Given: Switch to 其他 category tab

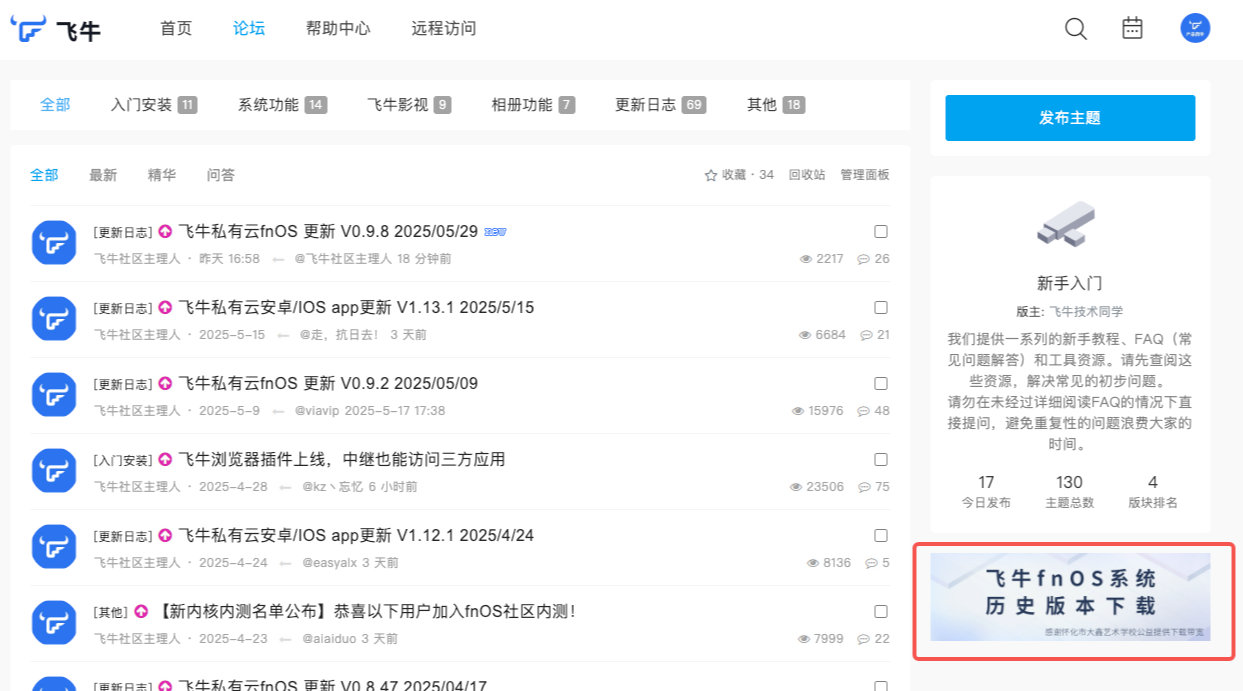Looking at the screenshot, I should [776, 105].
